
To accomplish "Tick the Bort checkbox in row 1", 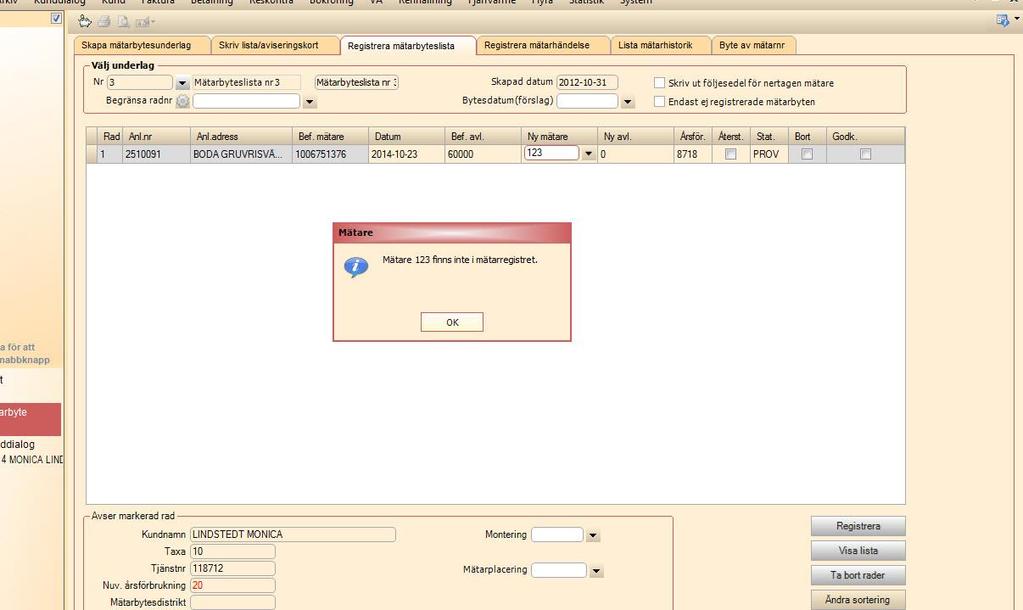I will tap(807, 154).
